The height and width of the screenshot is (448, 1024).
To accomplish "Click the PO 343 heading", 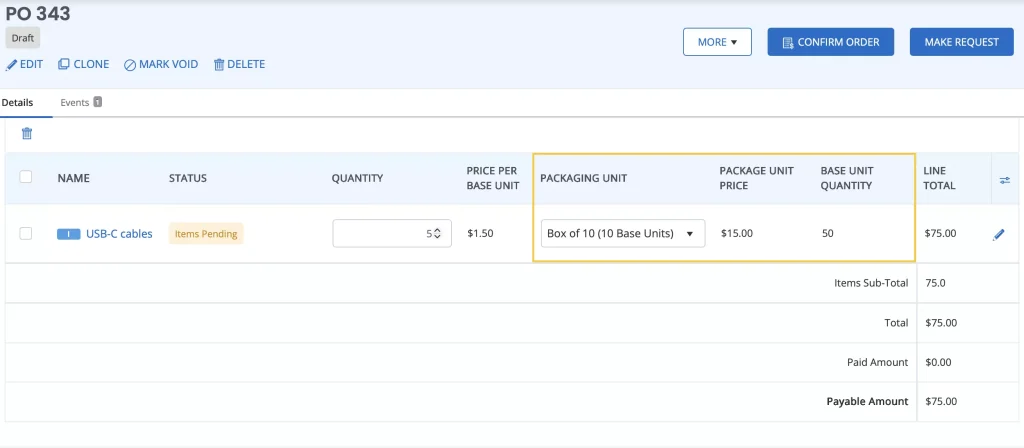I will (38, 13).
